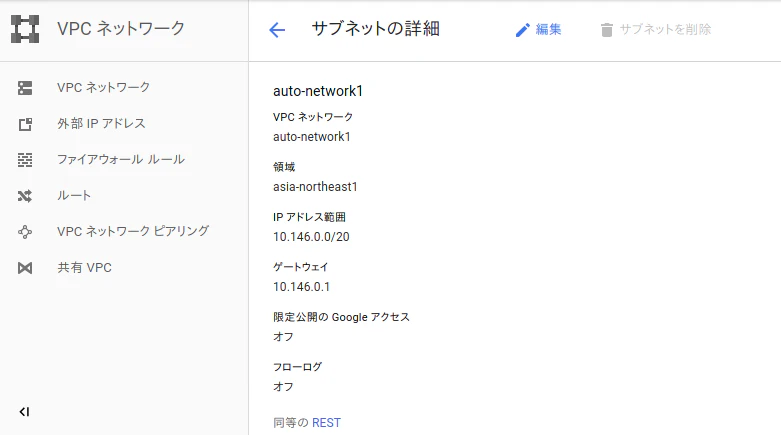Click the 限定公開の Google アクセス label
This screenshot has width=781, height=435.
click(341, 317)
